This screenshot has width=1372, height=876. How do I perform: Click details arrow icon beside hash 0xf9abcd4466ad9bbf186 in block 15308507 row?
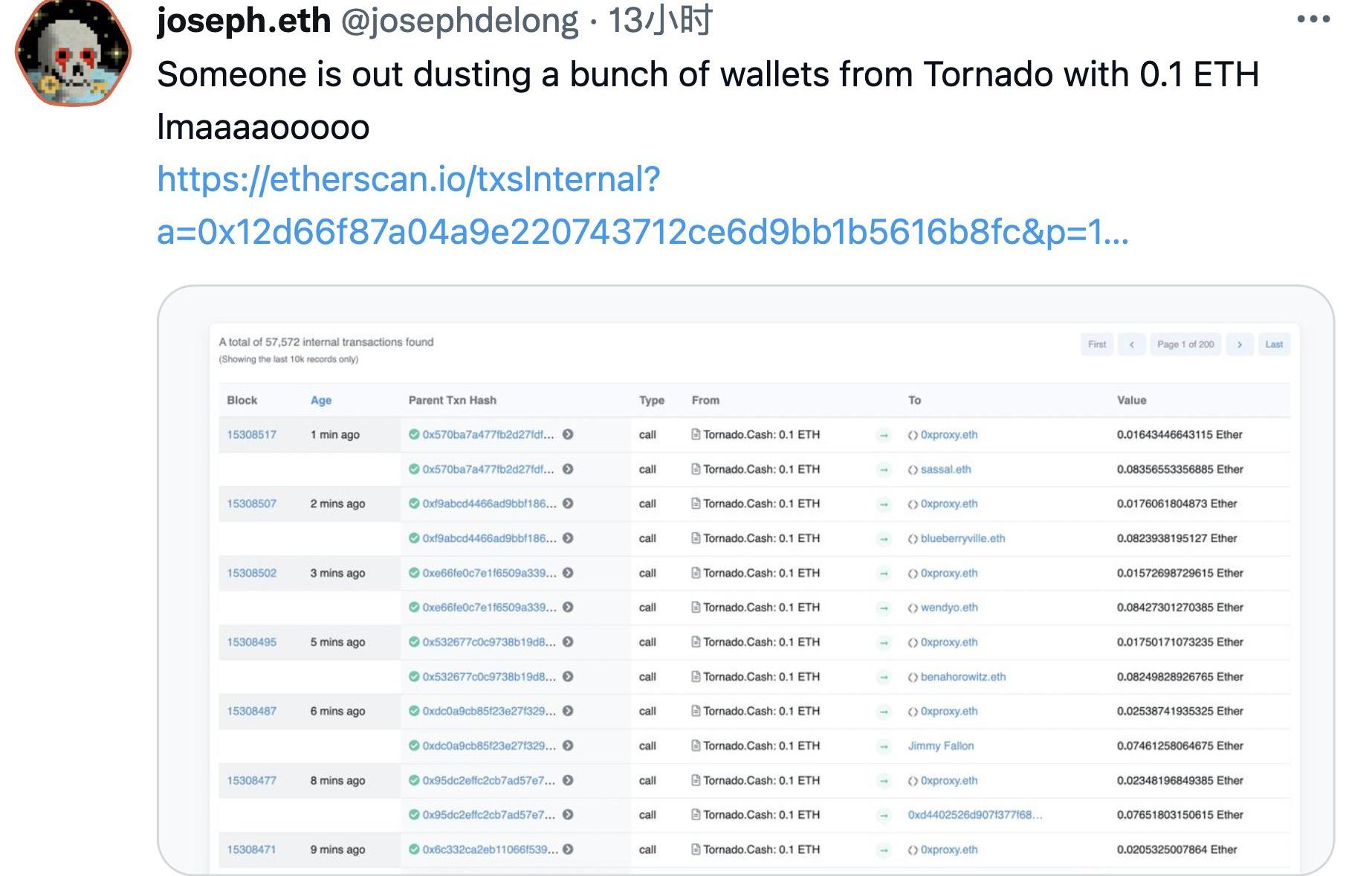pos(568,504)
